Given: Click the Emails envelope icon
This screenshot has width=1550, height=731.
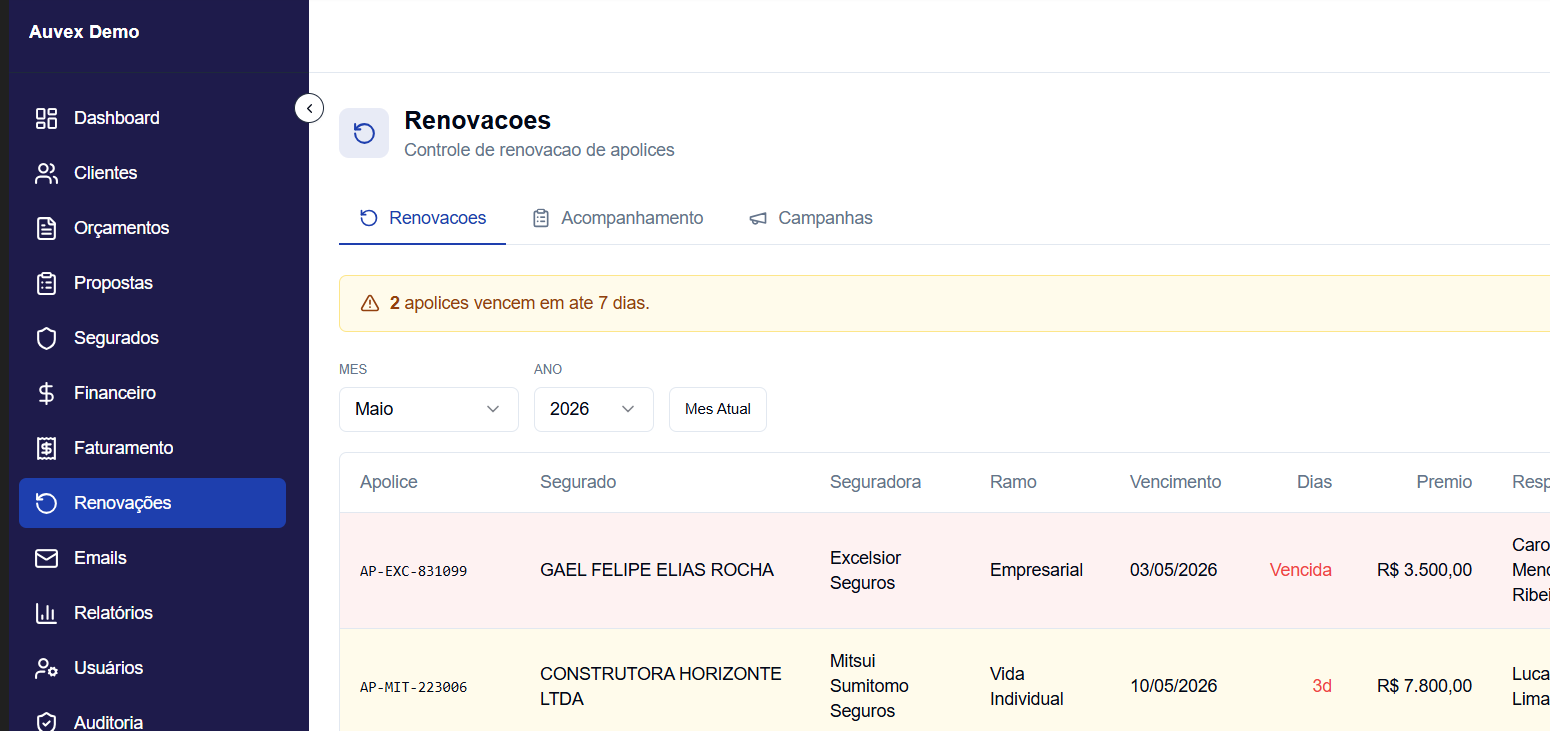Looking at the screenshot, I should tap(46, 558).
